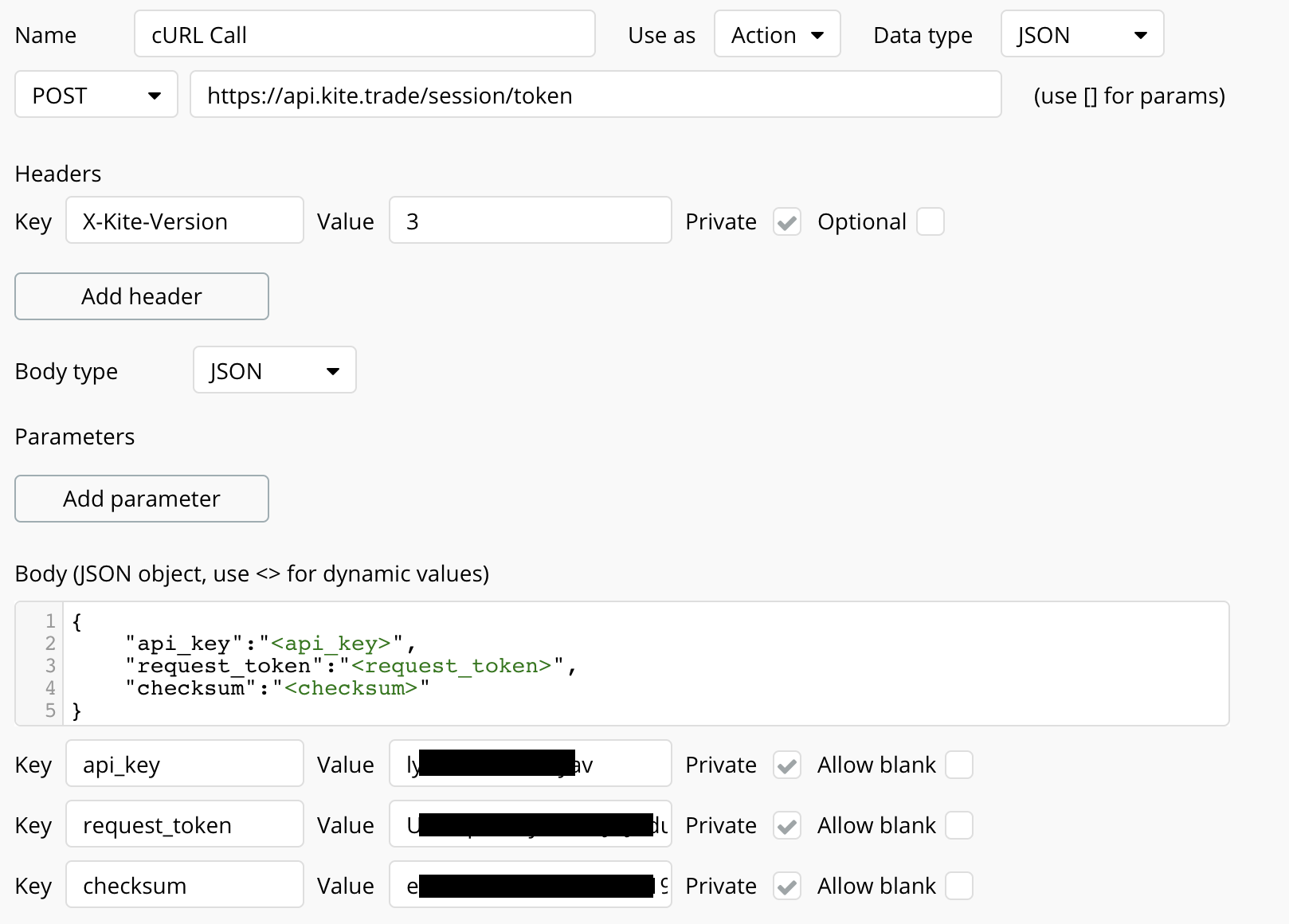This screenshot has height=924, width=1289.
Task: Toggle Private checkbox for X-Kite-Version header
Action: [x=786, y=222]
